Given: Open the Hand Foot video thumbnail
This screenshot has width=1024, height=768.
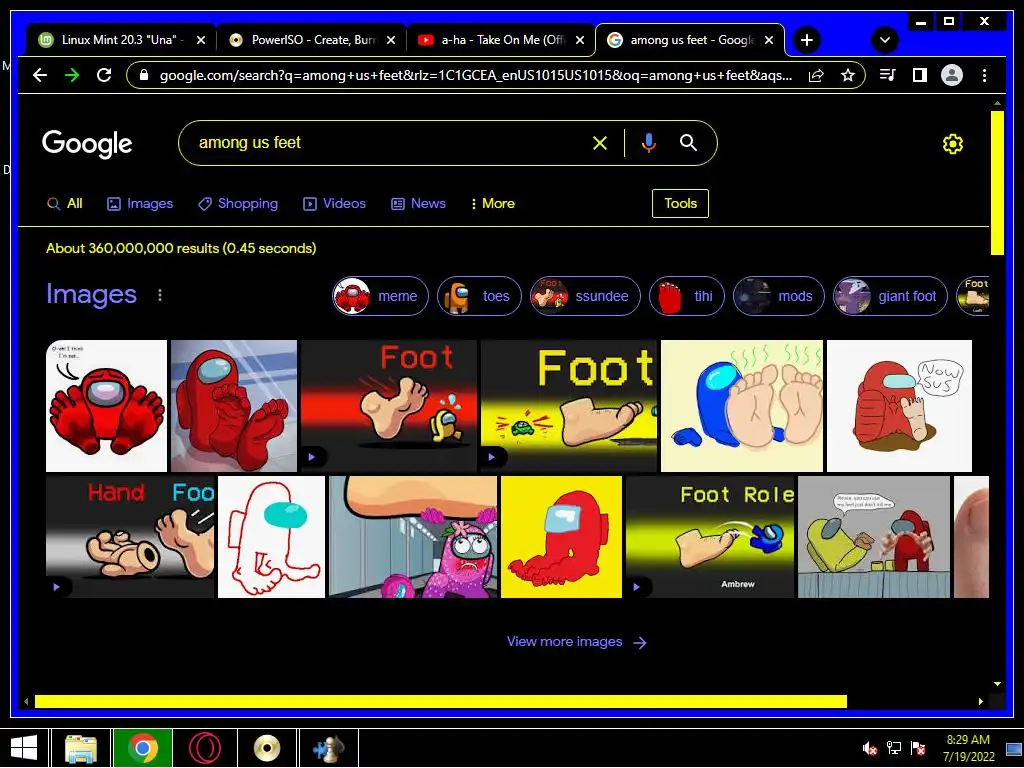Looking at the screenshot, I should [130, 537].
